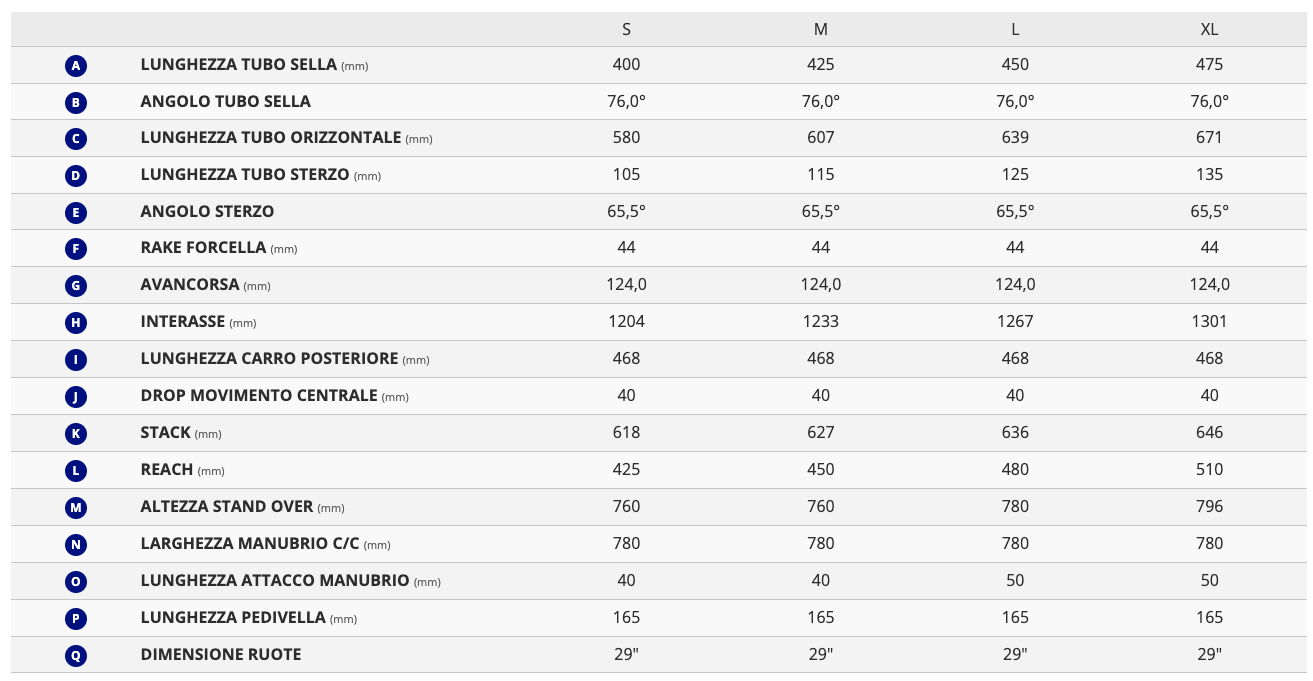This screenshot has height=681, width=1313.
Task: Select the Interasse value 1204
Action: (627, 321)
